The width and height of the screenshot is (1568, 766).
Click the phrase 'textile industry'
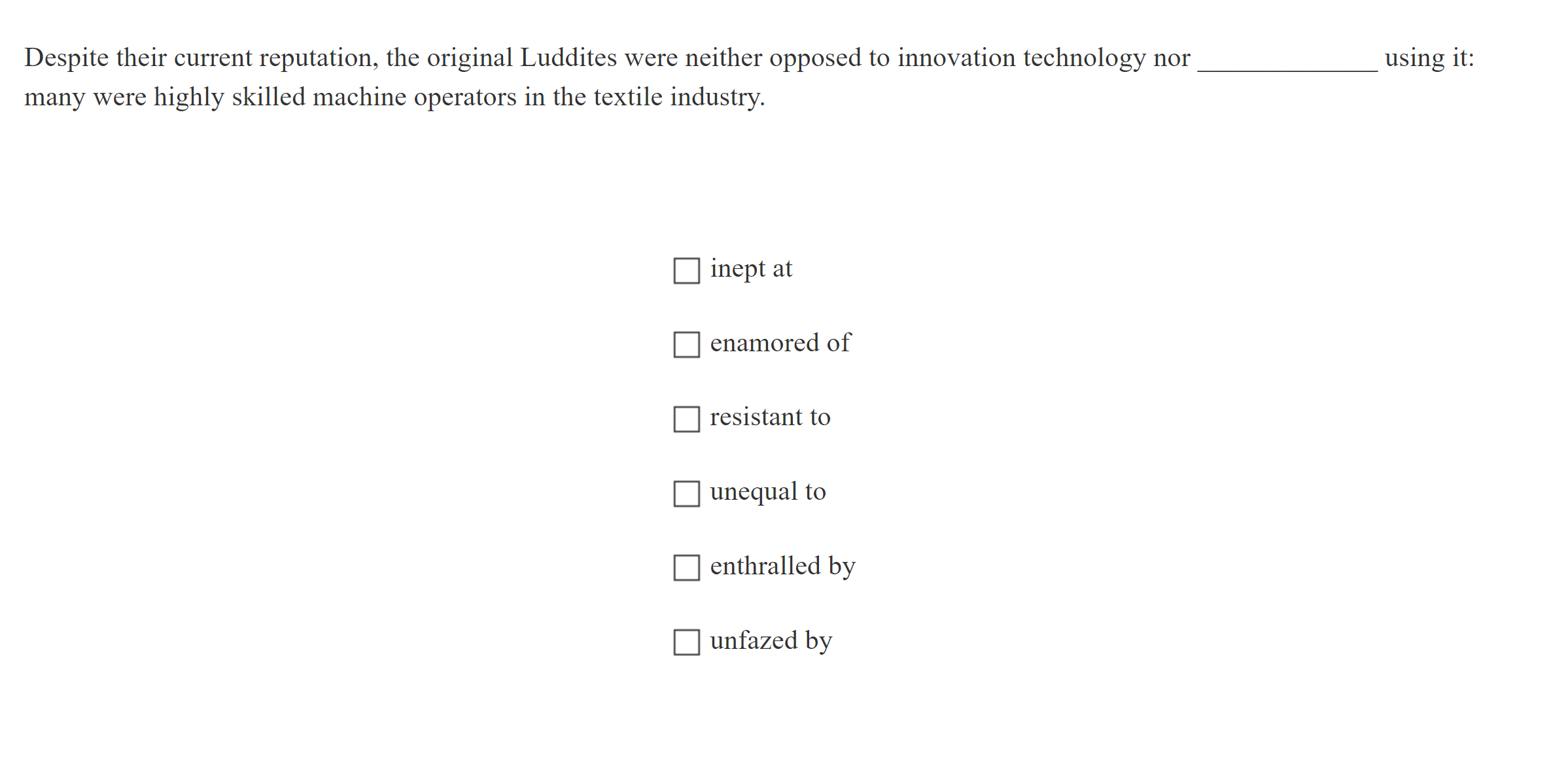678,97
